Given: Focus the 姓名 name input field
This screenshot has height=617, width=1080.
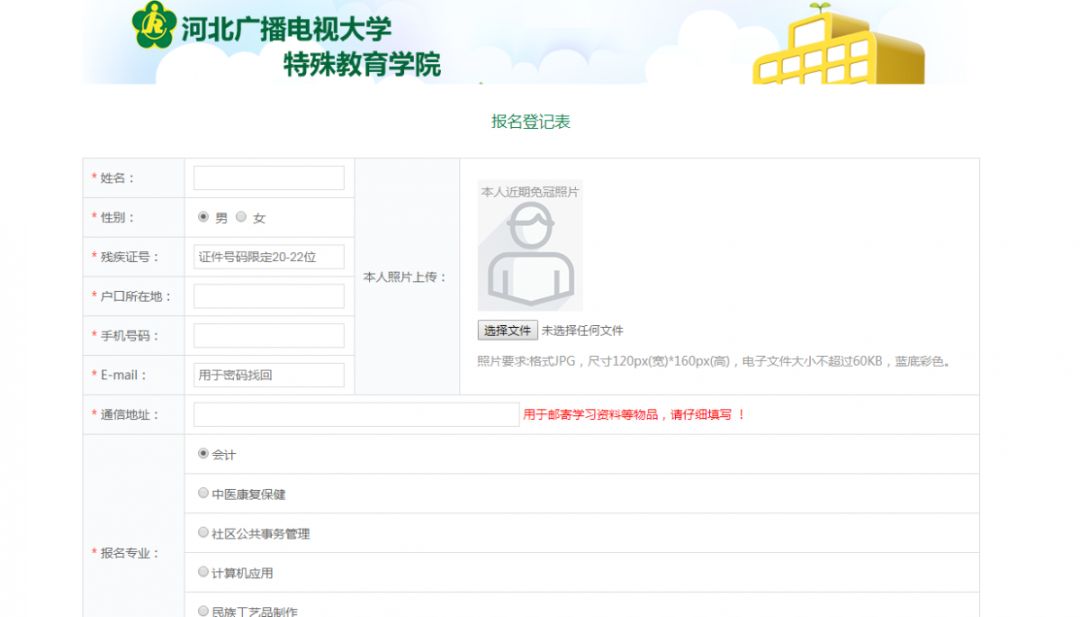Looking at the screenshot, I should pos(269,178).
